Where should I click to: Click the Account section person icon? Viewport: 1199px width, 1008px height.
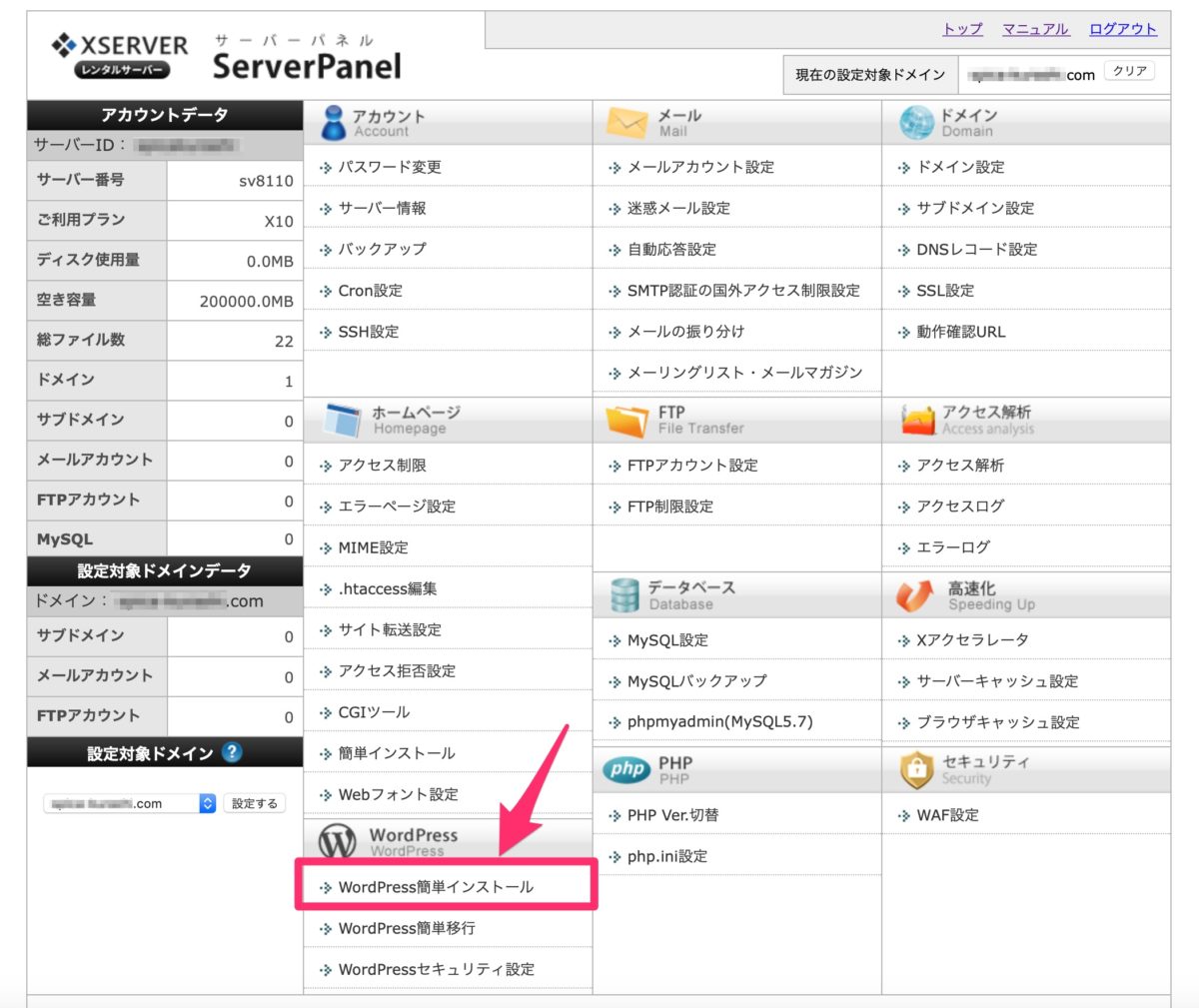333,124
